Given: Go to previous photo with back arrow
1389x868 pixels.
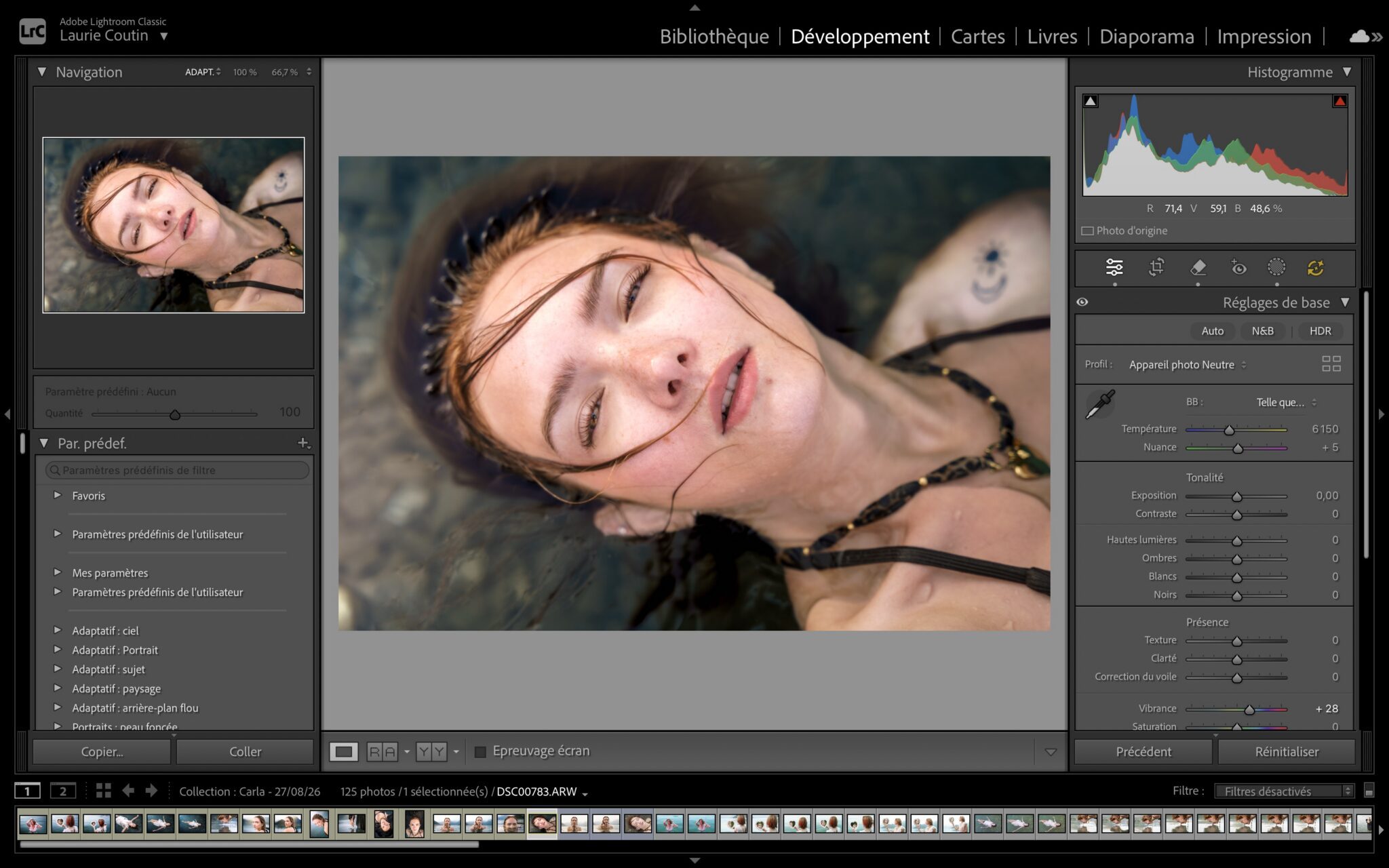Looking at the screenshot, I should coord(128,791).
